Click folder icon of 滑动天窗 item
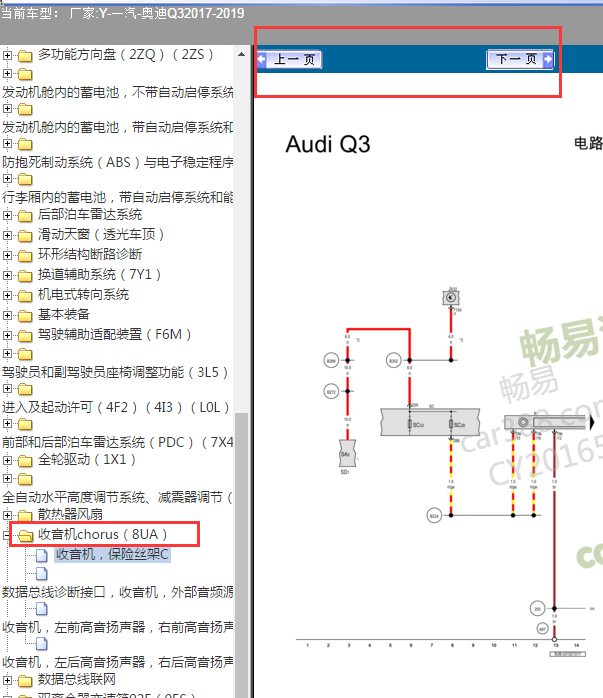603x698 pixels. (25, 235)
